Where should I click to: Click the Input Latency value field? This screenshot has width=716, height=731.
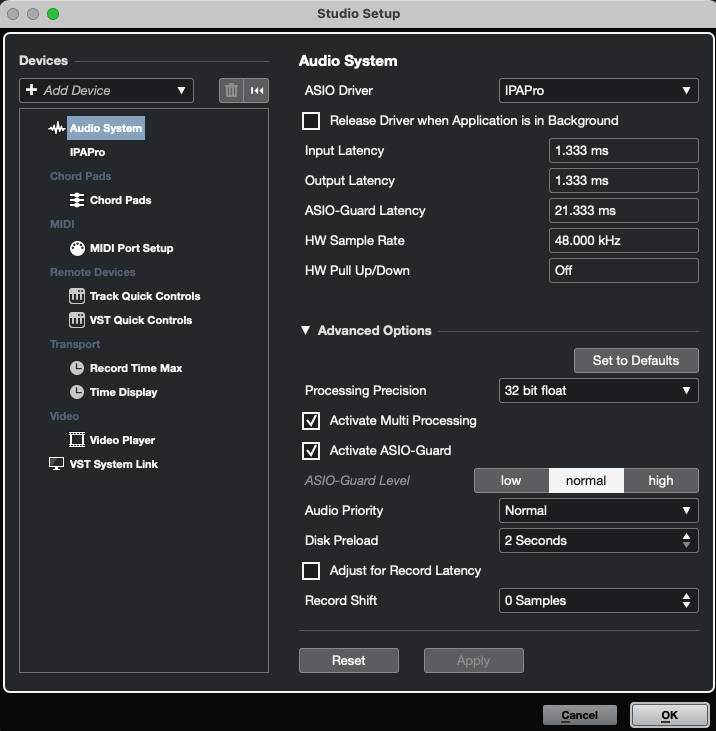point(624,151)
